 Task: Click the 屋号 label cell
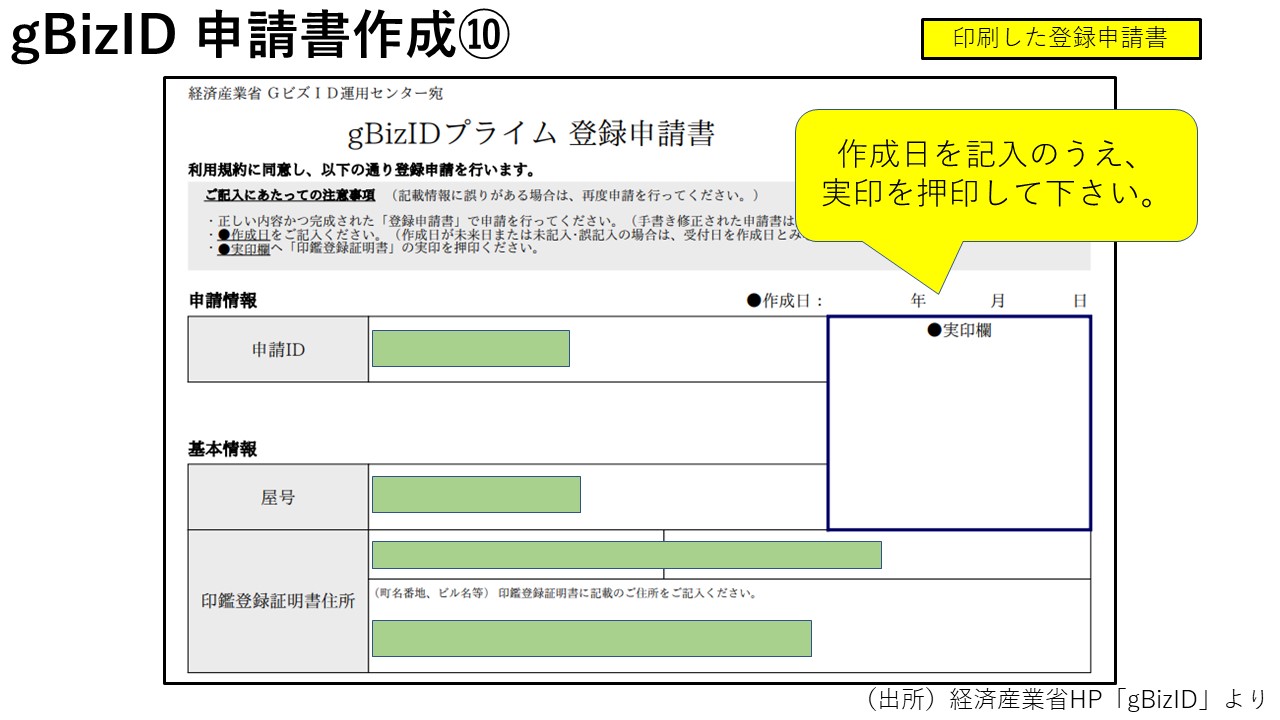(278, 497)
